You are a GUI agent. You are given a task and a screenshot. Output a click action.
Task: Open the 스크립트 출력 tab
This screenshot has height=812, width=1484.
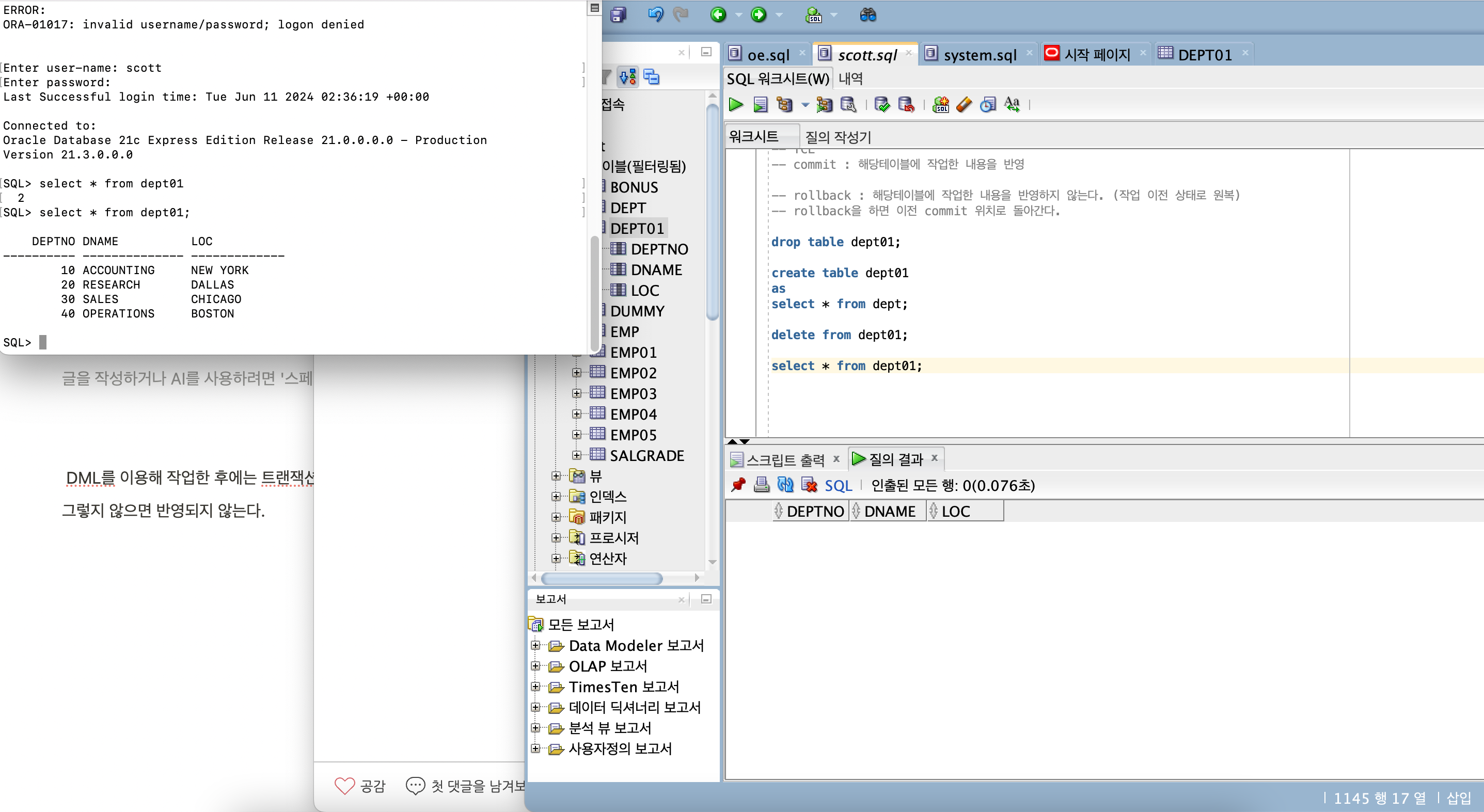[x=785, y=459]
